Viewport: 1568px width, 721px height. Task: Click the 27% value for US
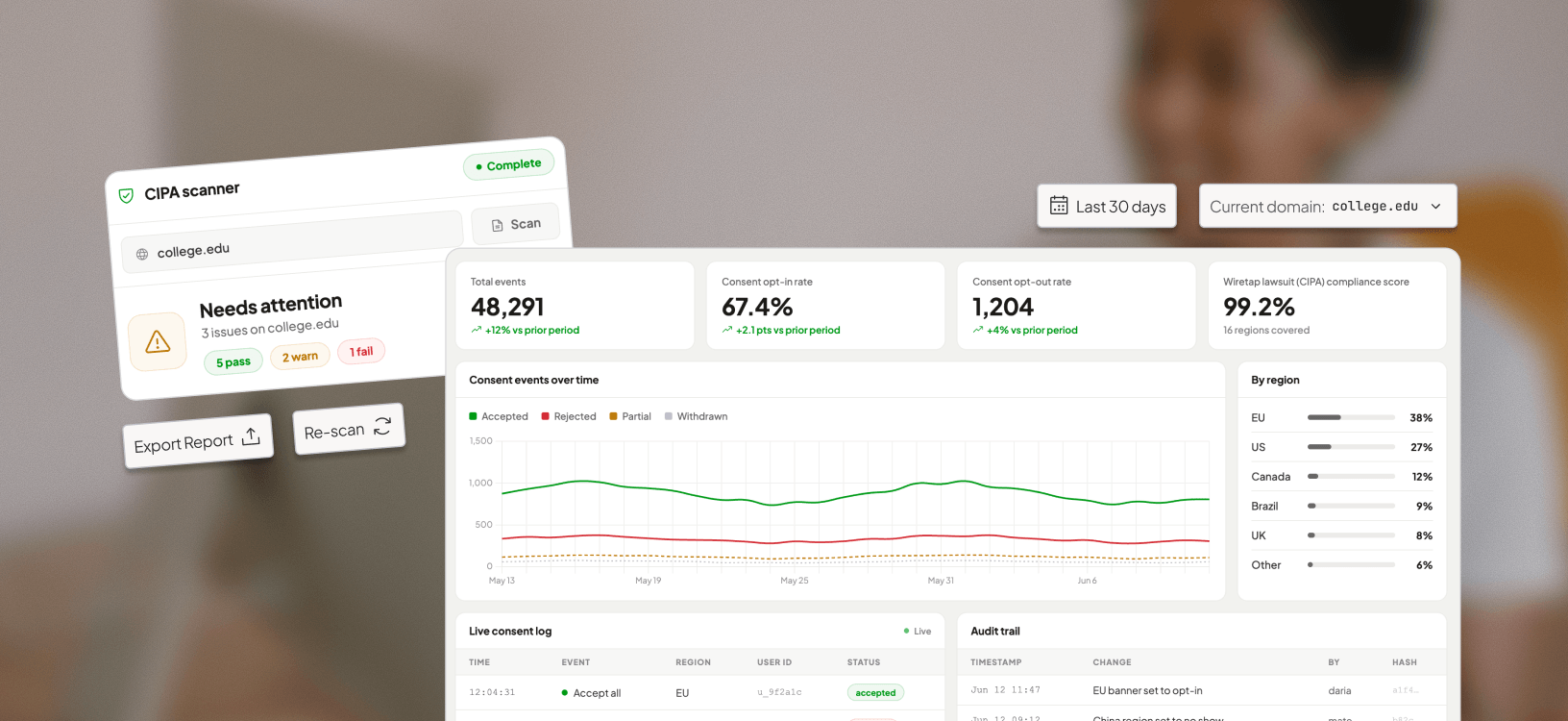(1421, 447)
